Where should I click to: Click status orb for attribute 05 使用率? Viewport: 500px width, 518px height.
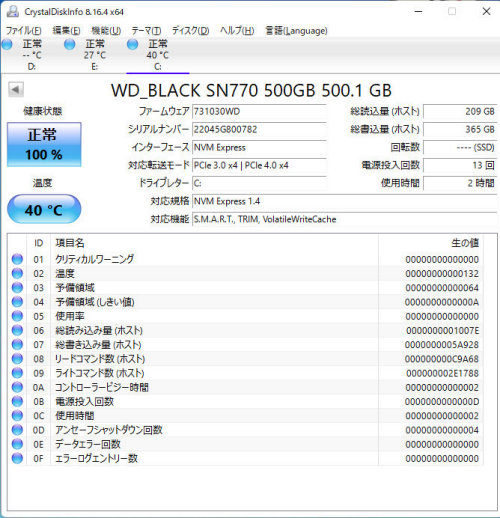coord(17,316)
